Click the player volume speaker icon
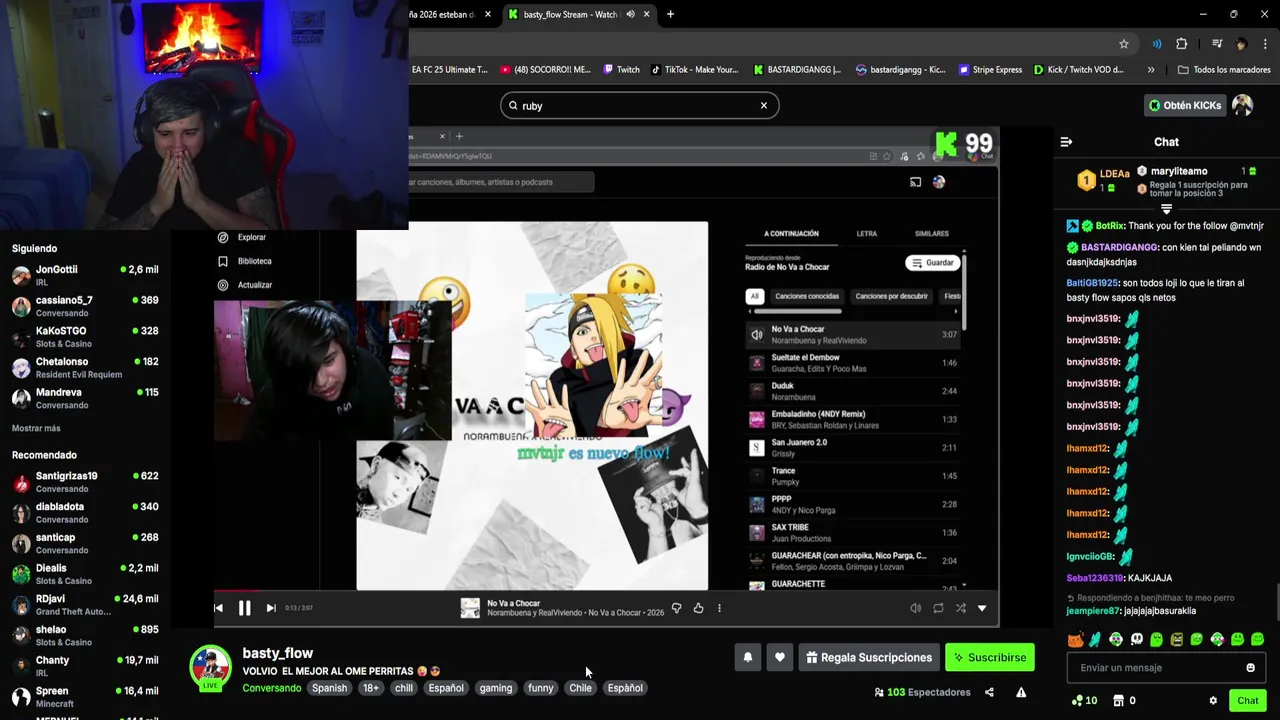The image size is (1280, 720). click(915, 608)
